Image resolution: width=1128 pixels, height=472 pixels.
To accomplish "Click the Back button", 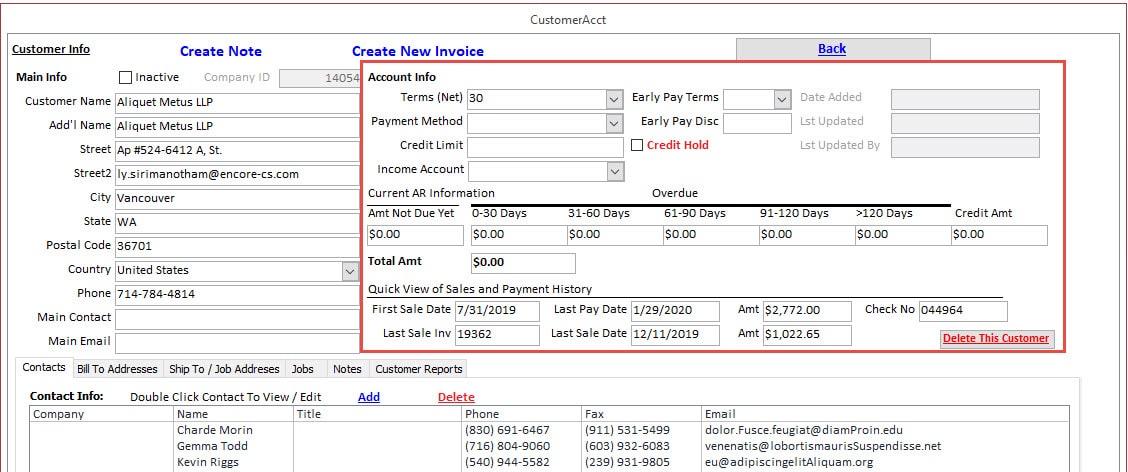I will pos(833,49).
